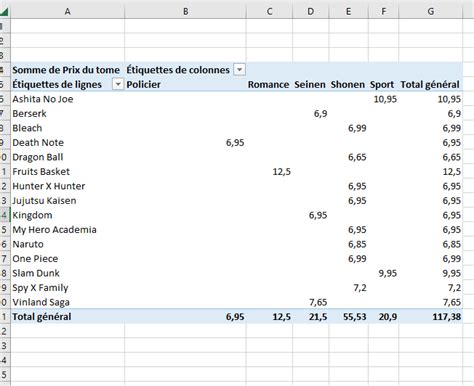The image size is (474, 386).
Task: Select the Naruto row label
Action: pyautogui.click(x=28, y=244)
